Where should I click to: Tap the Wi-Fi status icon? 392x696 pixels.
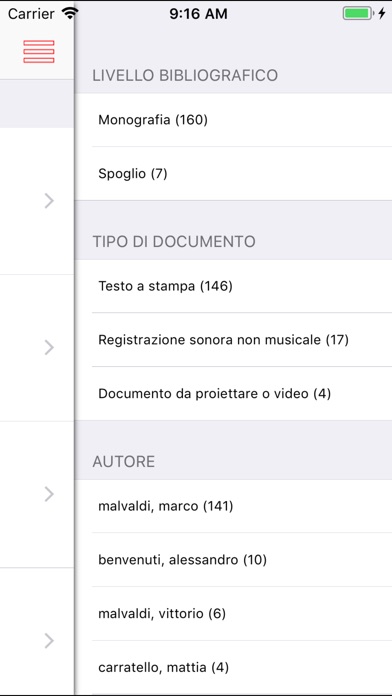[x=70, y=14]
